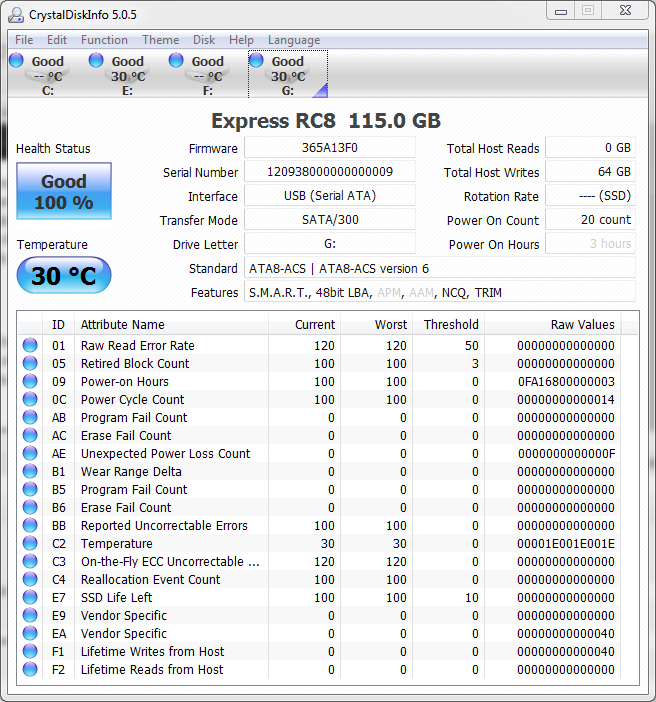Click the Good 100 % health status button

pyautogui.click(x=64, y=192)
